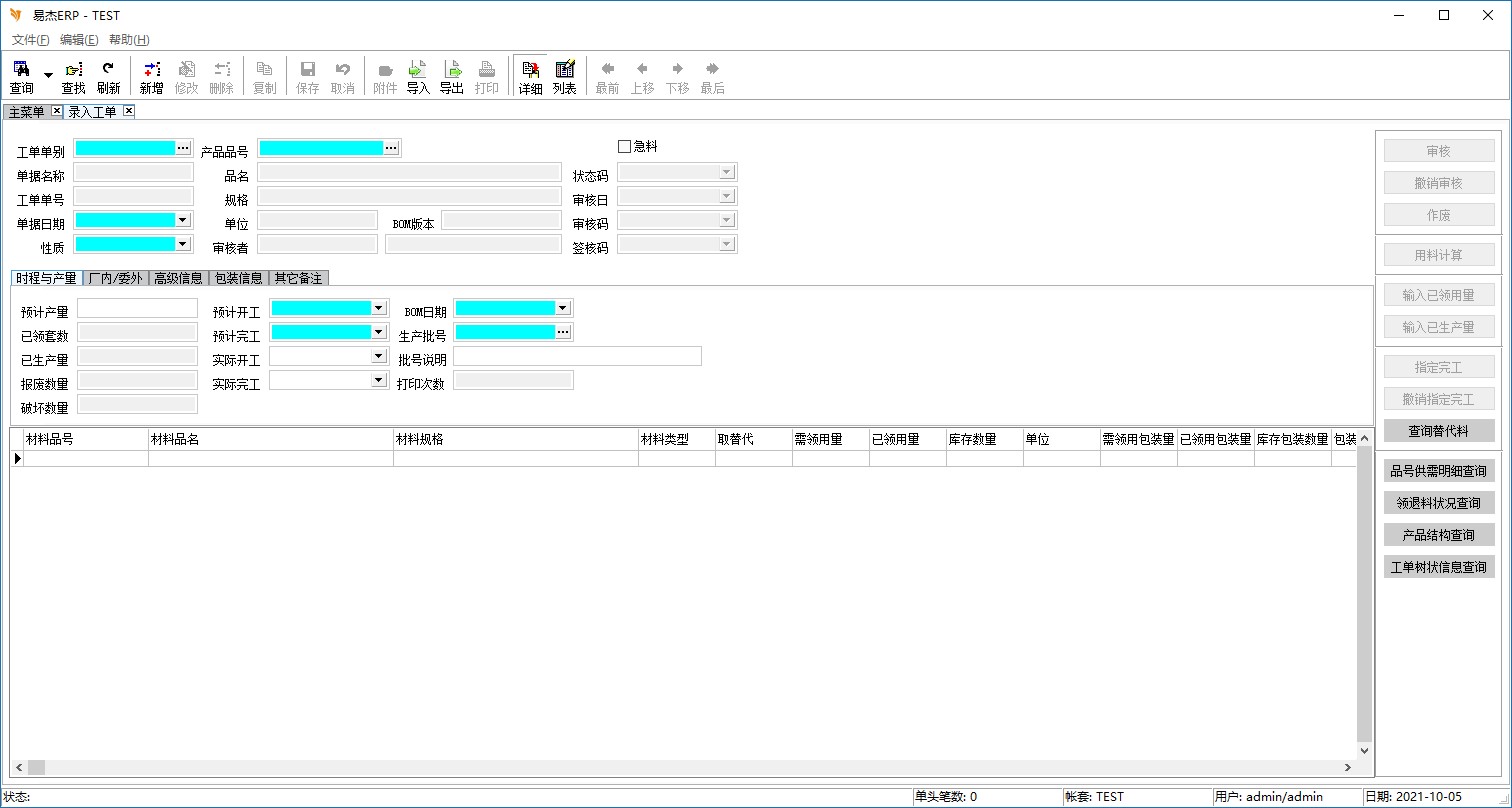Toggle the 急料 checkbox
Screen dimensions: 1512x808
(625, 147)
